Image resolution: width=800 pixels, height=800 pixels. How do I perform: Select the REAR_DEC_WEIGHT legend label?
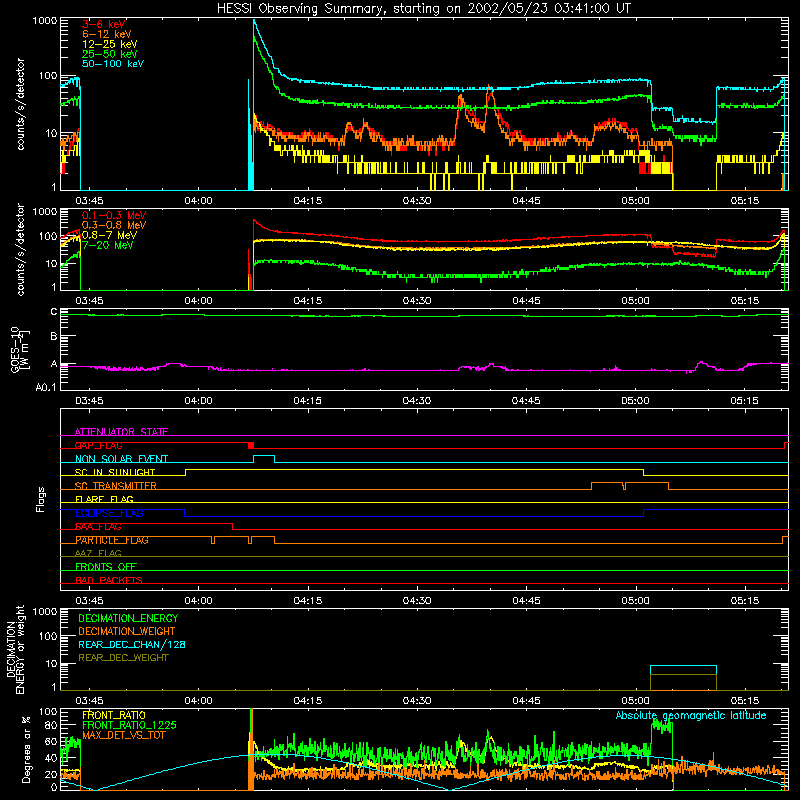123,658
